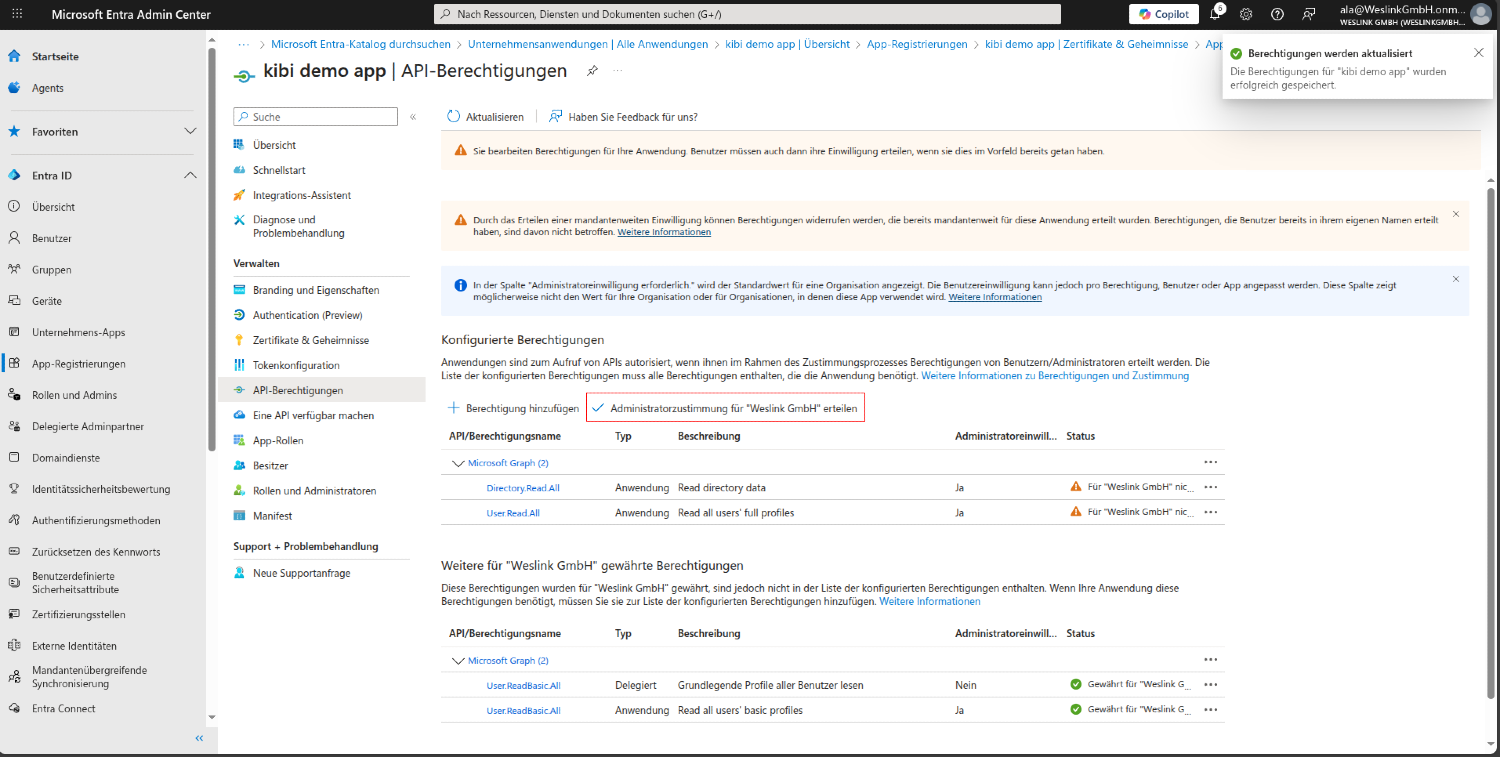Screen dimensions: 1500x757
Task: Click the Copilot button
Action: pos(1164,14)
